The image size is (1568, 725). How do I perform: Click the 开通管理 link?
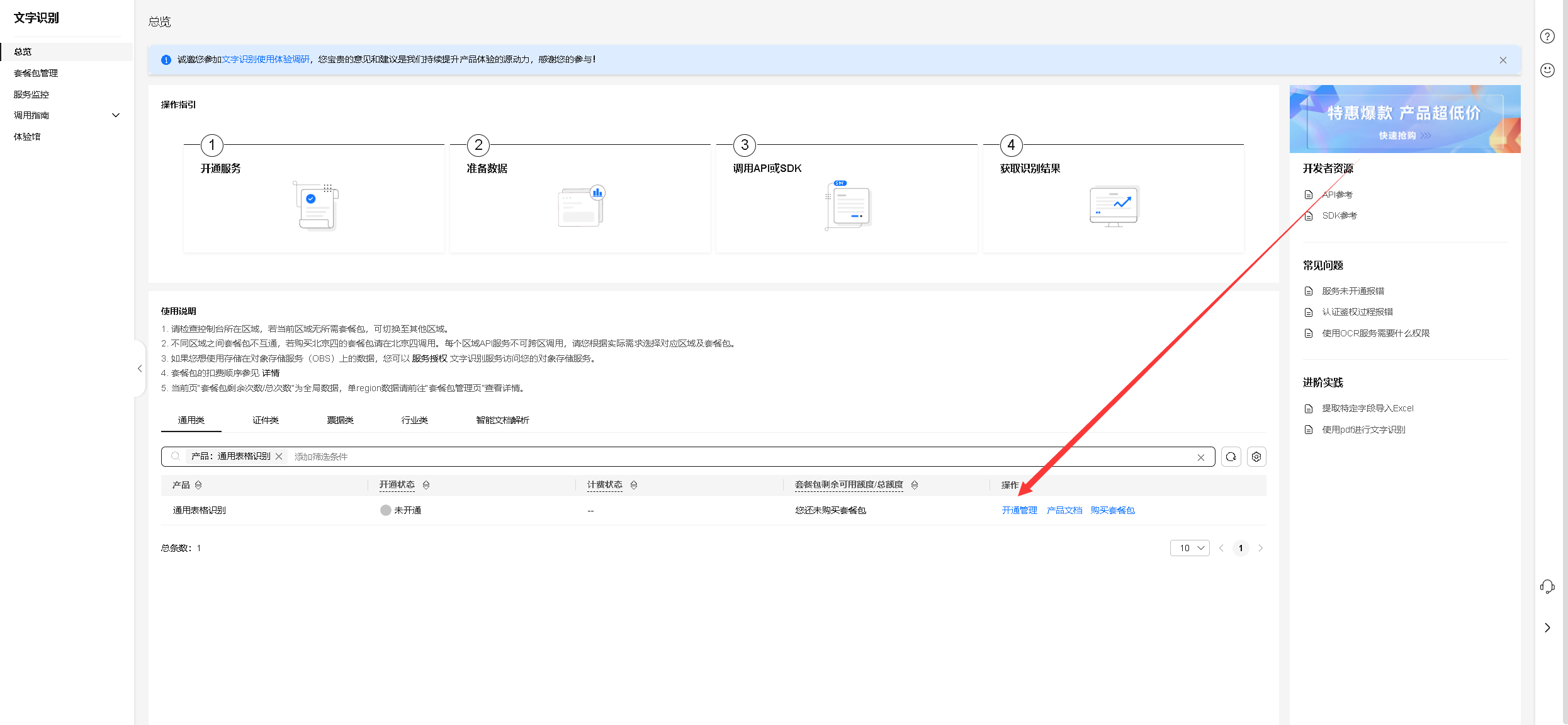click(1019, 510)
